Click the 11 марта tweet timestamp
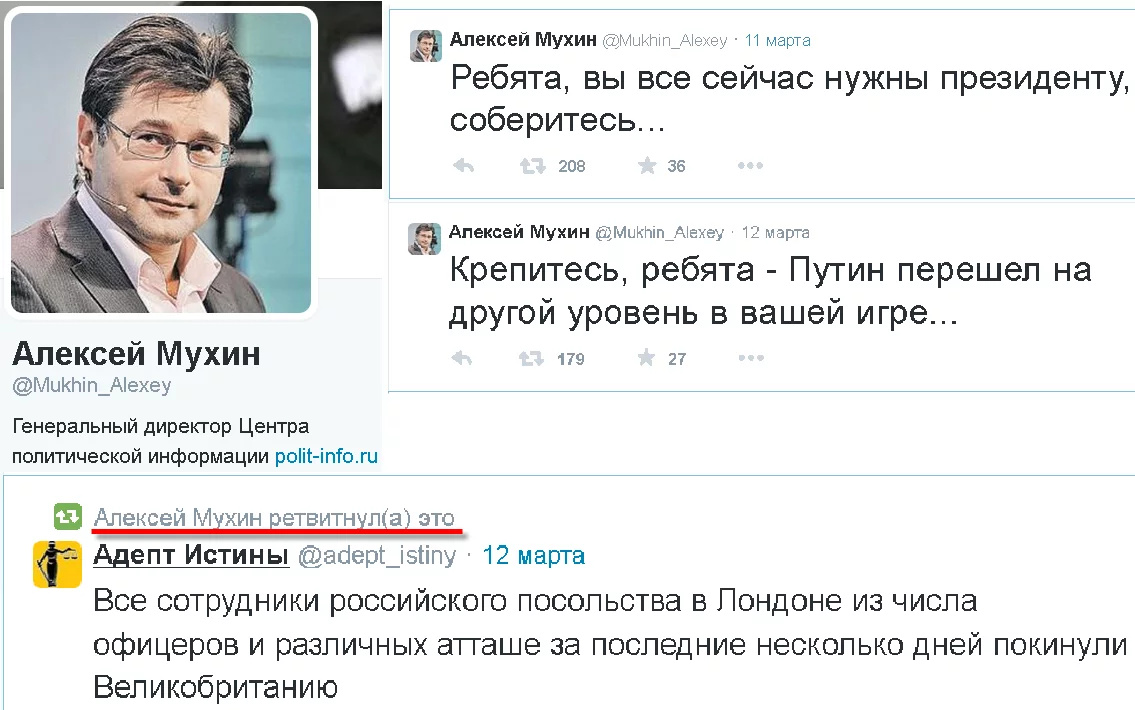This screenshot has height=710, width=1135. [x=777, y=41]
